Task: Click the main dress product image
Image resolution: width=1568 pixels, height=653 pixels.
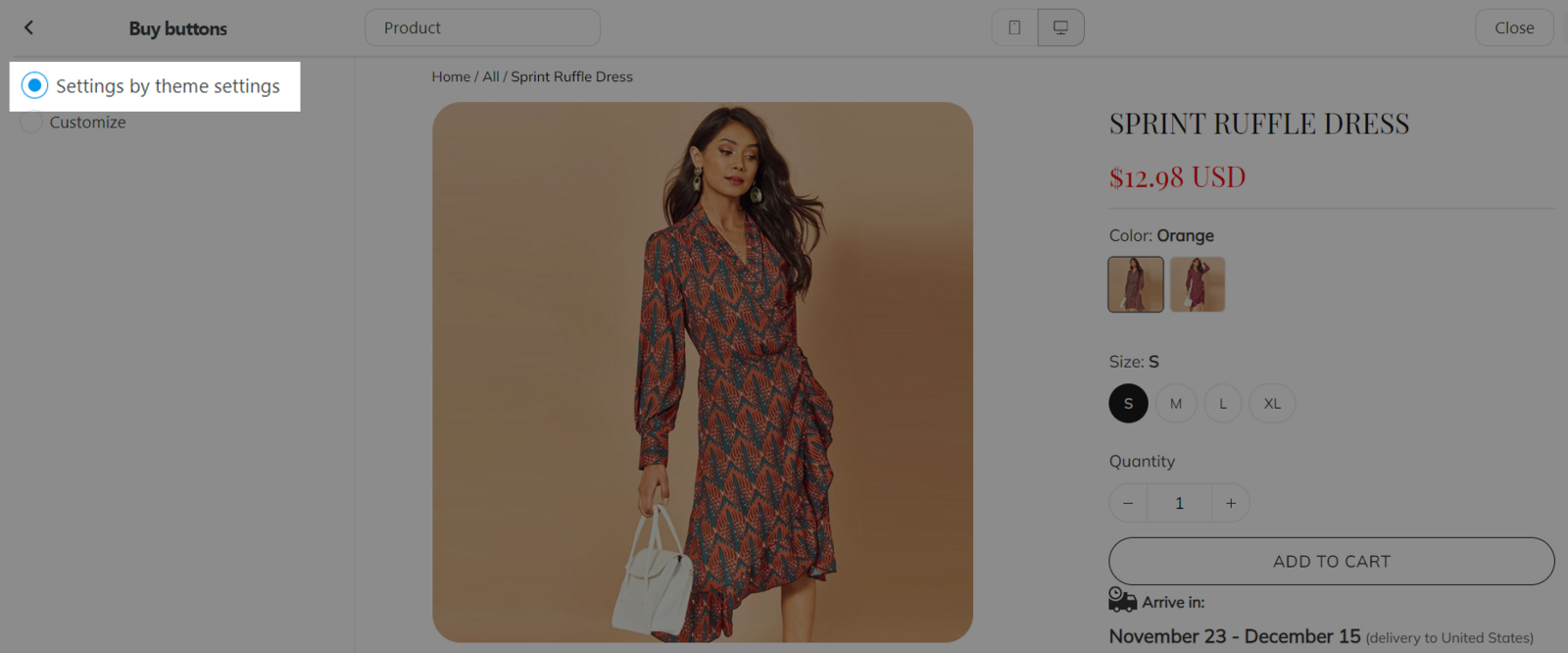Action: (x=703, y=373)
